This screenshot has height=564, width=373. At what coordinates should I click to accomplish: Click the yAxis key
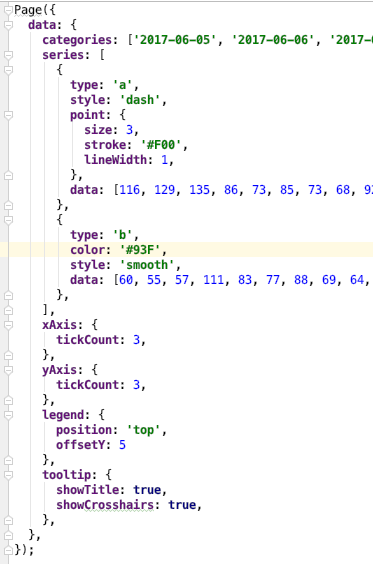(x=59, y=370)
